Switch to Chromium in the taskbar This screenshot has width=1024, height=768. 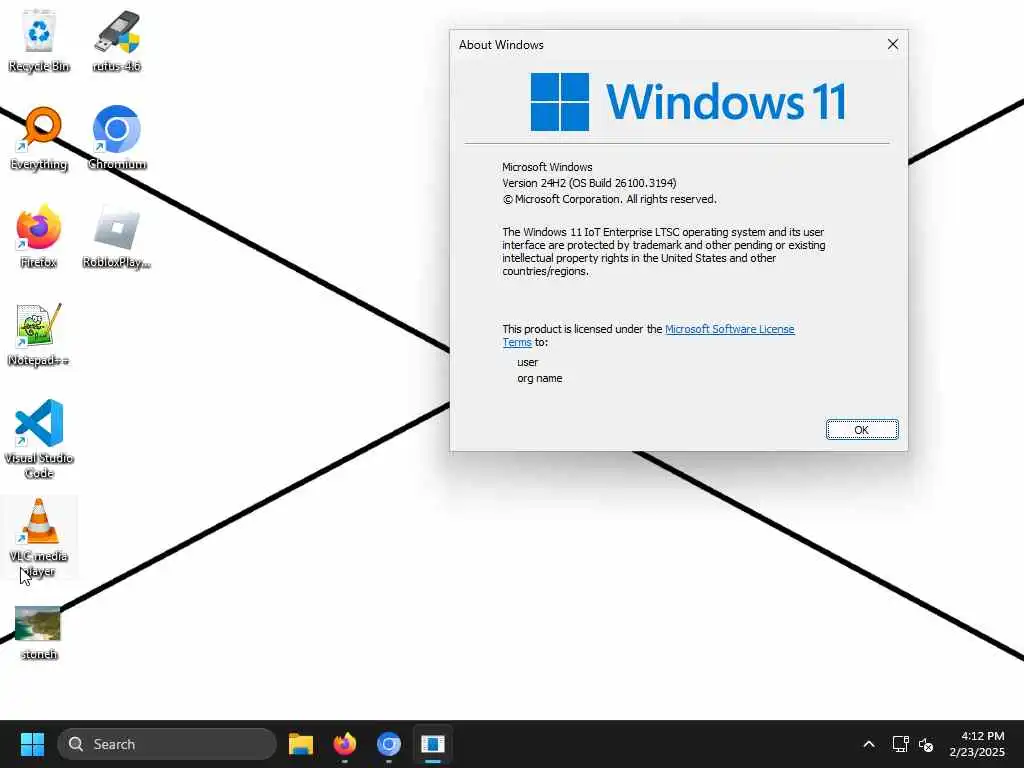click(389, 744)
